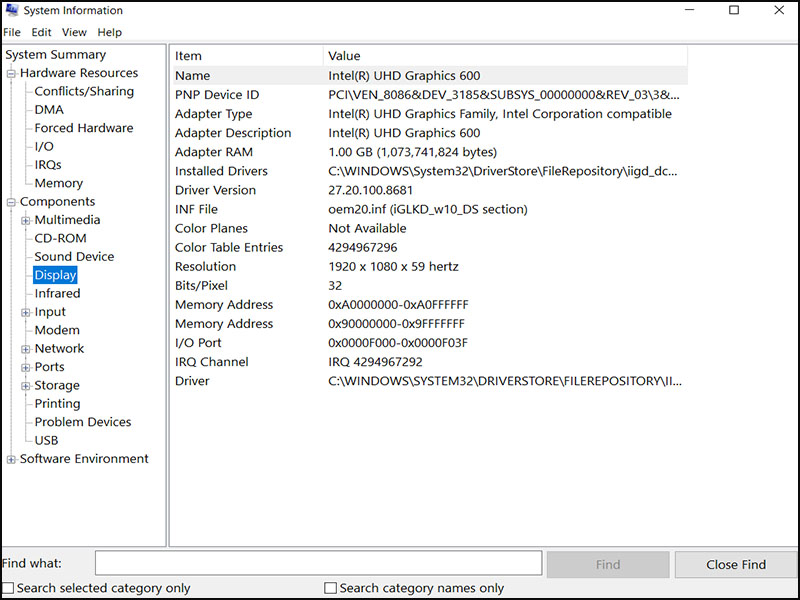Select the PNP Device ID row
This screenshot has height=600, width=800.
pos(430,95)
